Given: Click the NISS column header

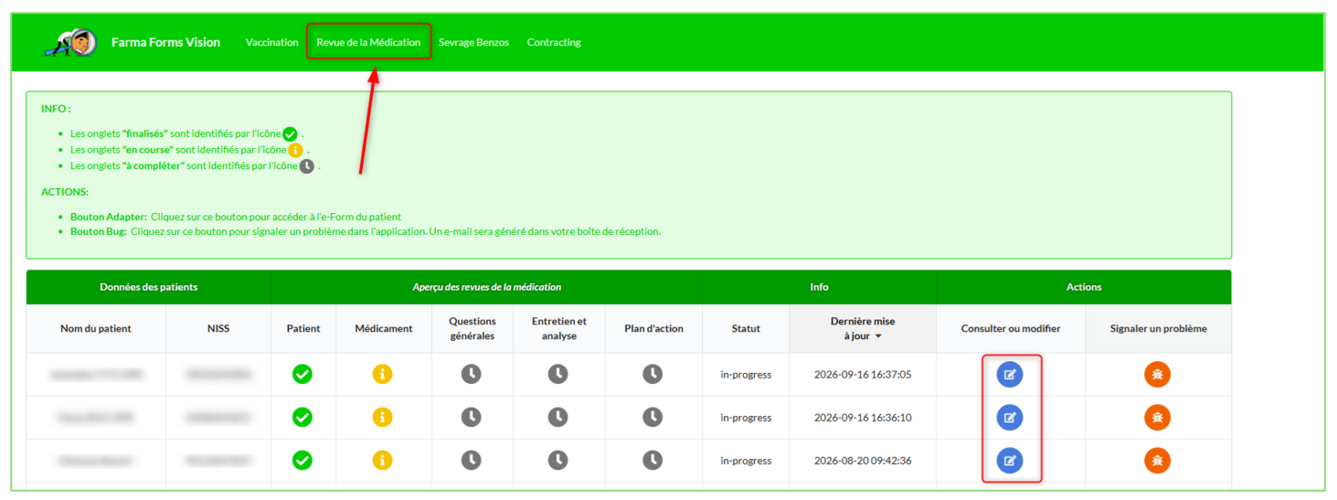Looking at the screenshot, I should [218, 329].
